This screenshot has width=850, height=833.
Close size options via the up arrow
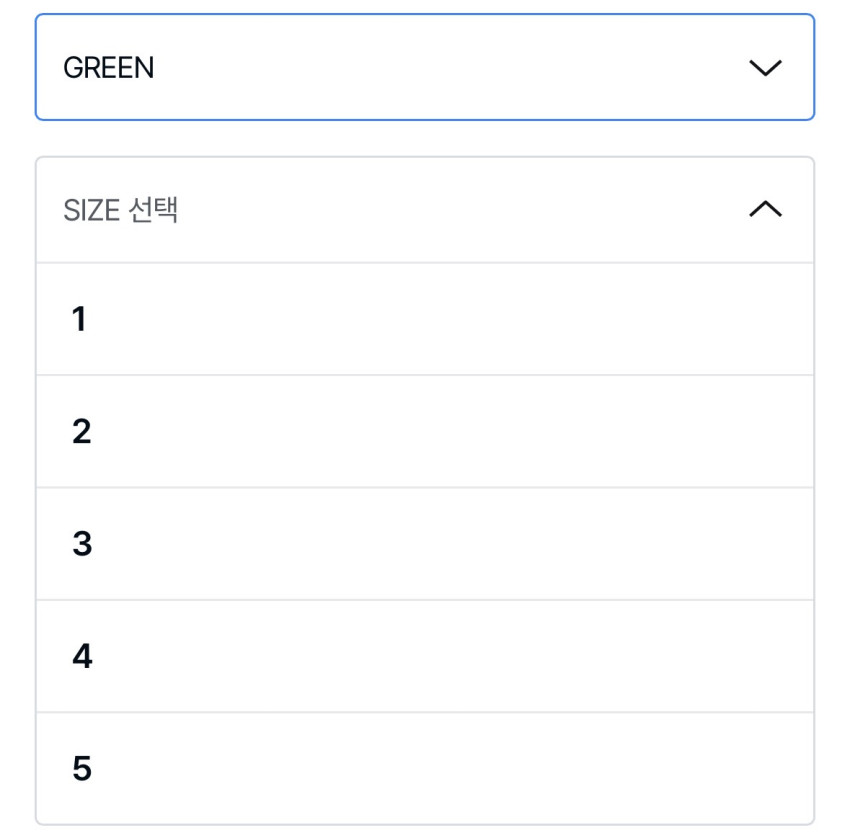tap(765, 209)
